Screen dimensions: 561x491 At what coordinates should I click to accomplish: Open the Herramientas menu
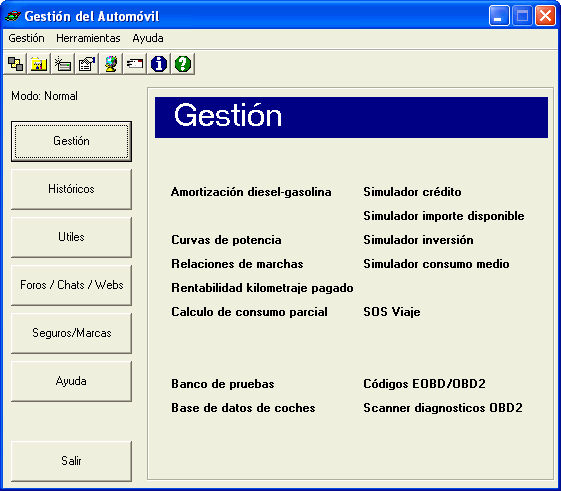tap(88, 38)
